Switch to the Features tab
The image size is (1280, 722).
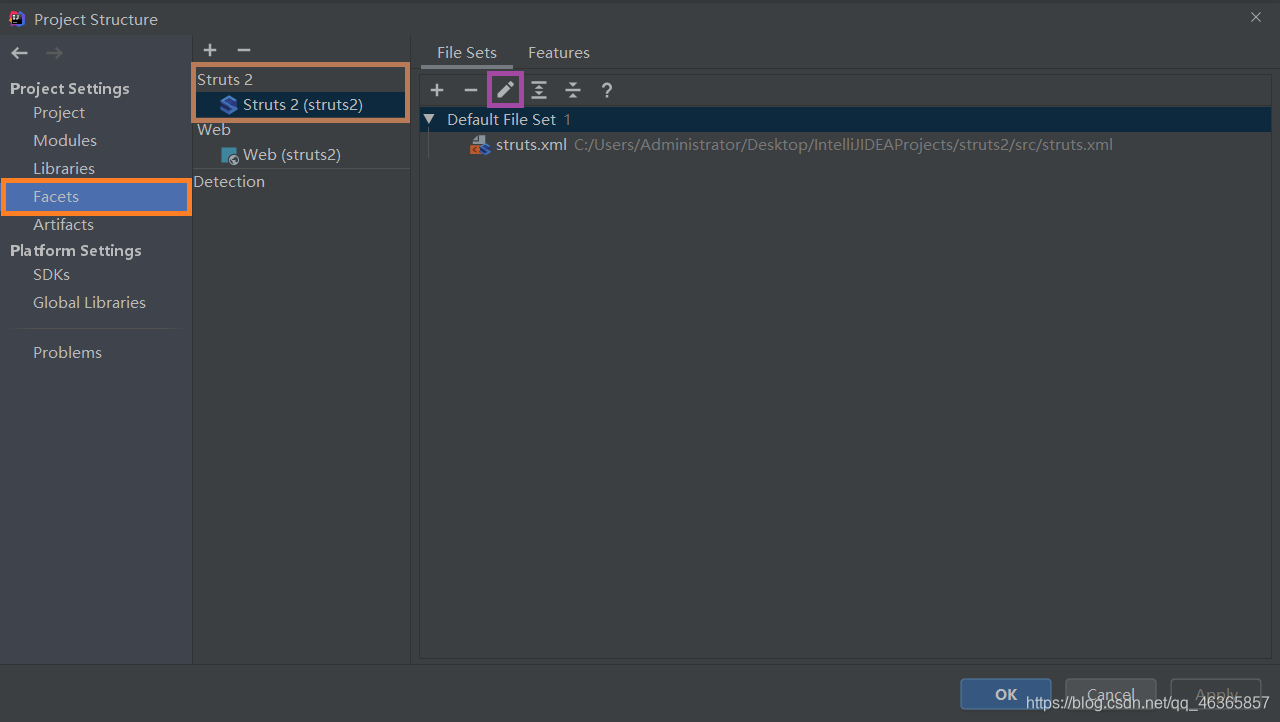[x=559, y=52]
